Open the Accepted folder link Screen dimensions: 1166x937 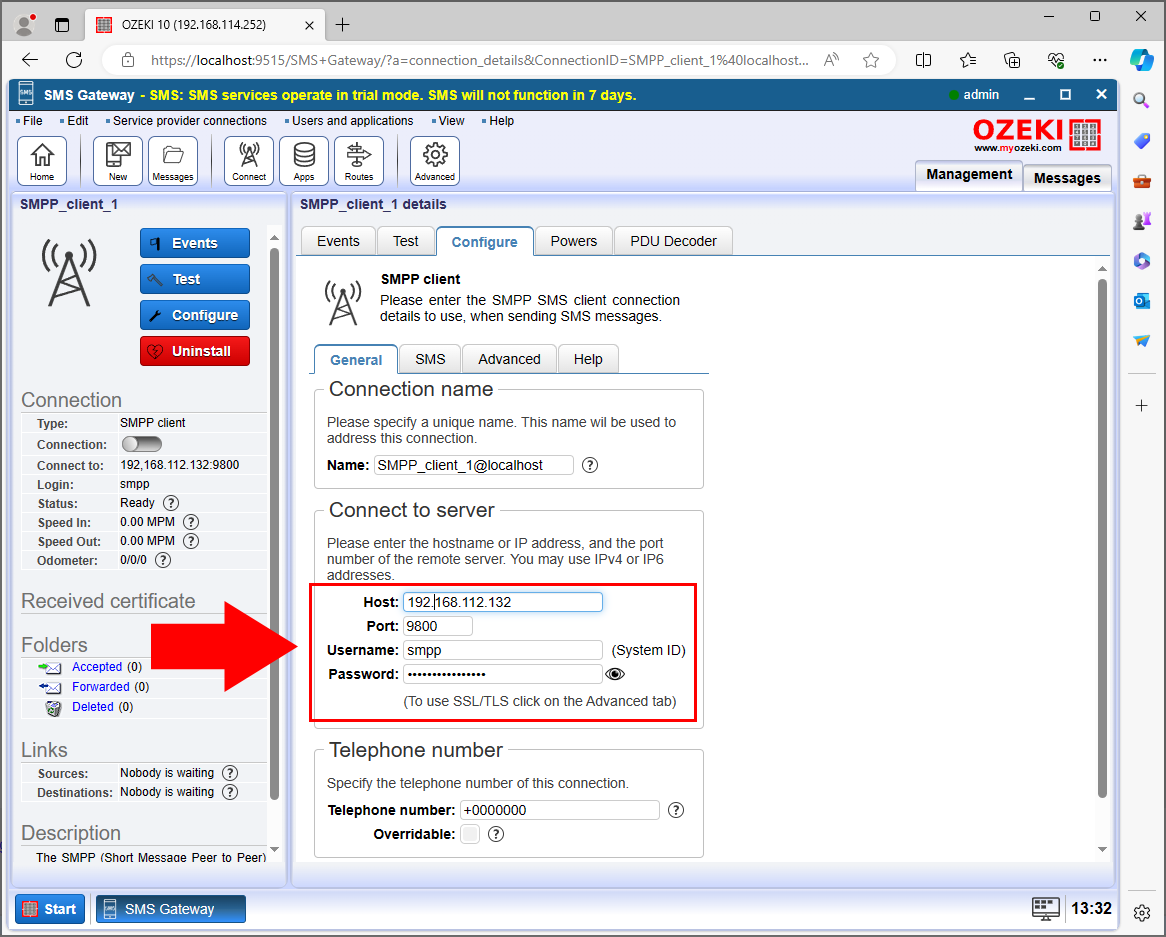tap(97, 667)
